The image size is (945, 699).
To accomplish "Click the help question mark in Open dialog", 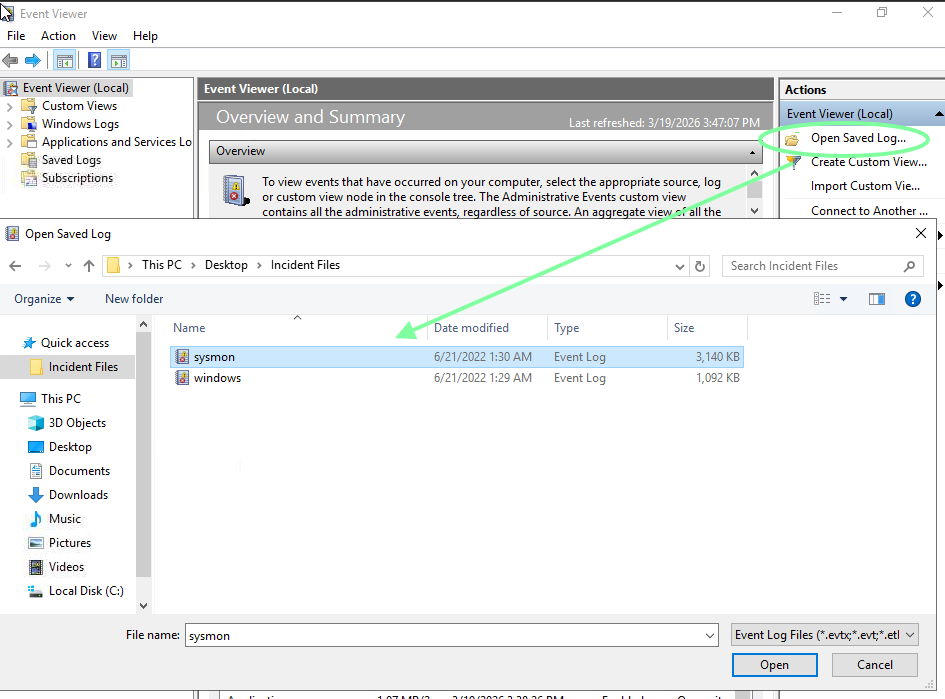I will (x=912, y=299).
